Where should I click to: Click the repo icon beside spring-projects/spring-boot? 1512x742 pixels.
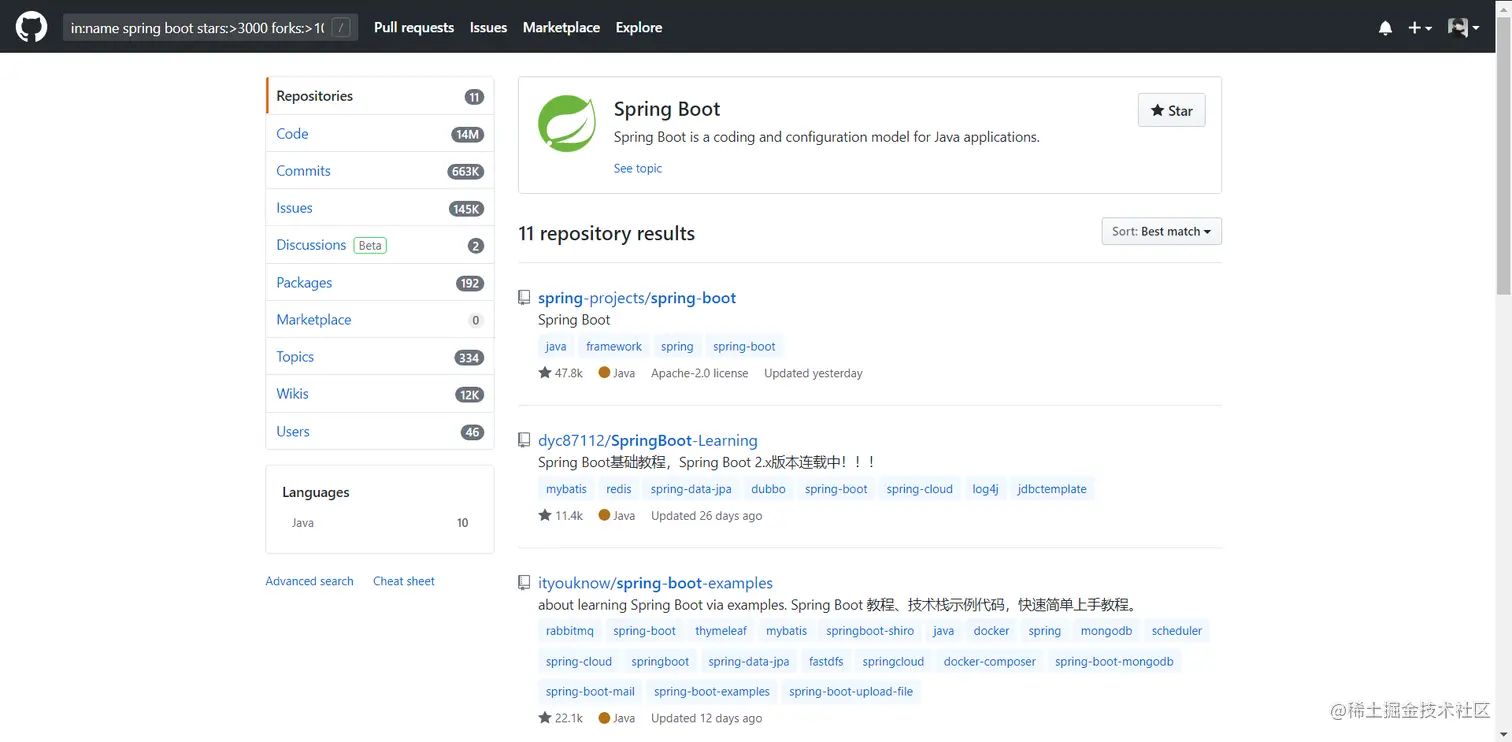pyautogui.click(x=524, y=297)
